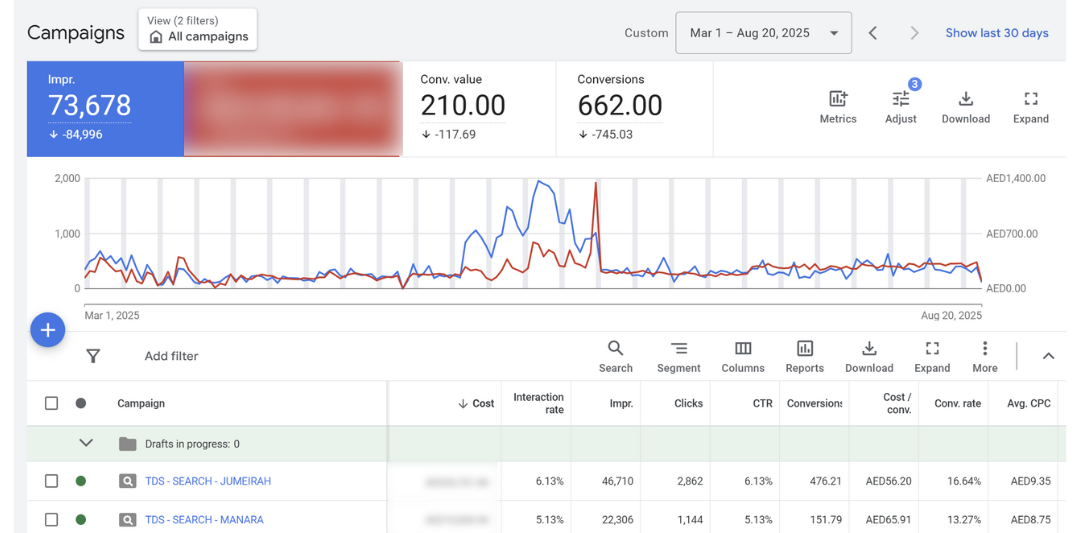
Task: Toggle the select-all campaigns header checkbox
Action: coord(51,403)
